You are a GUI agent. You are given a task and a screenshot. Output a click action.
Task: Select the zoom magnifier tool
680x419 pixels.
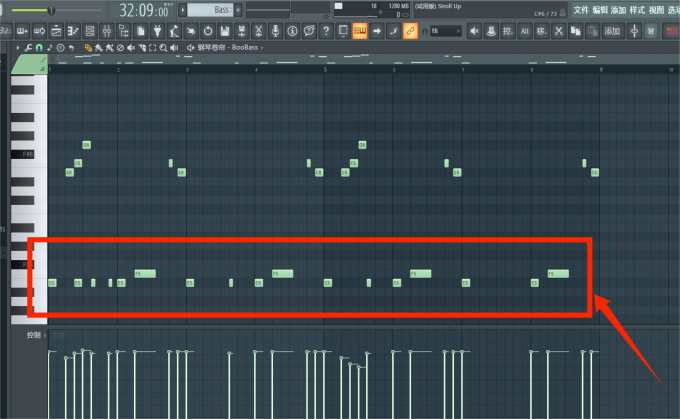click(165, 48)
